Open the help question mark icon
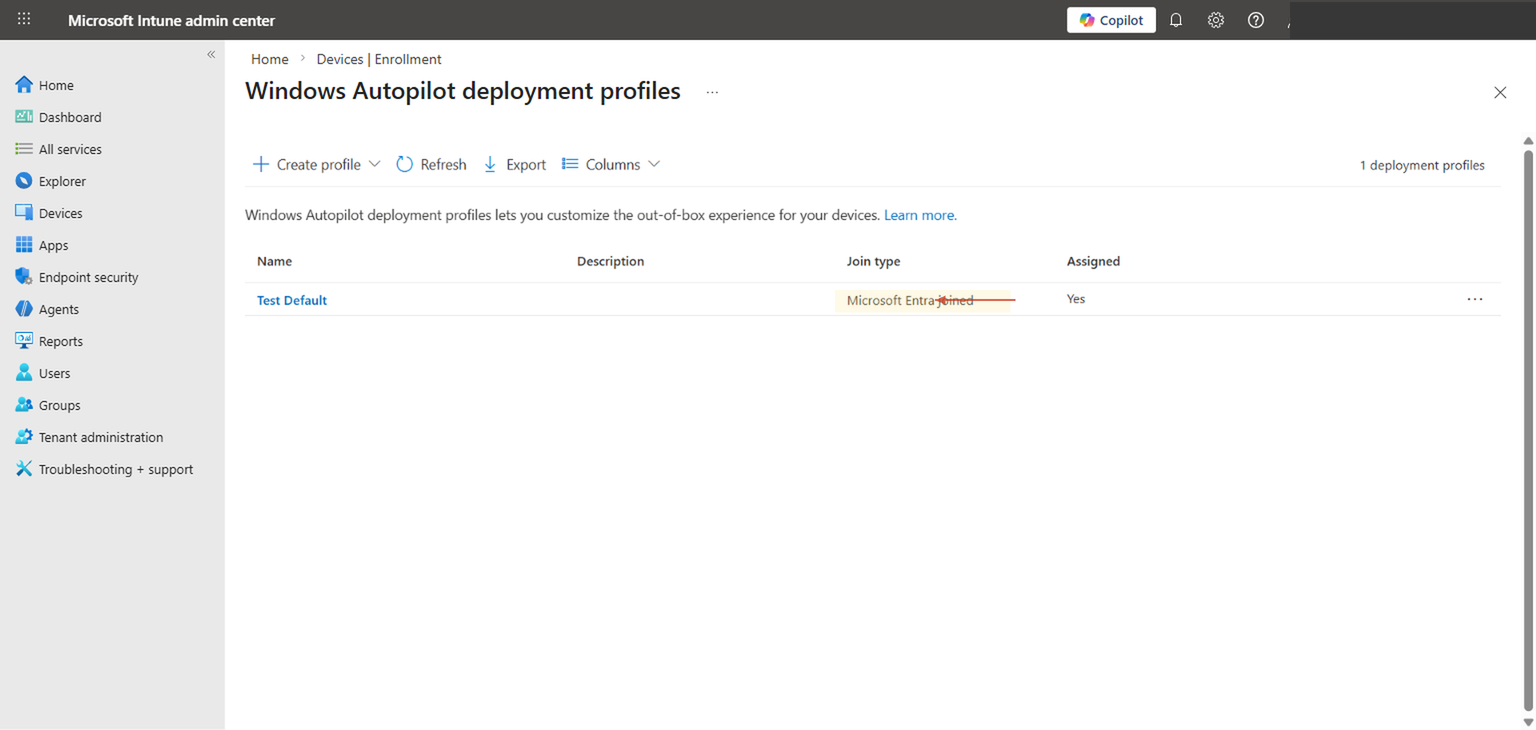Viewport: 1536px width, 730px height. pyautogui.click(x=1255, y=19)
